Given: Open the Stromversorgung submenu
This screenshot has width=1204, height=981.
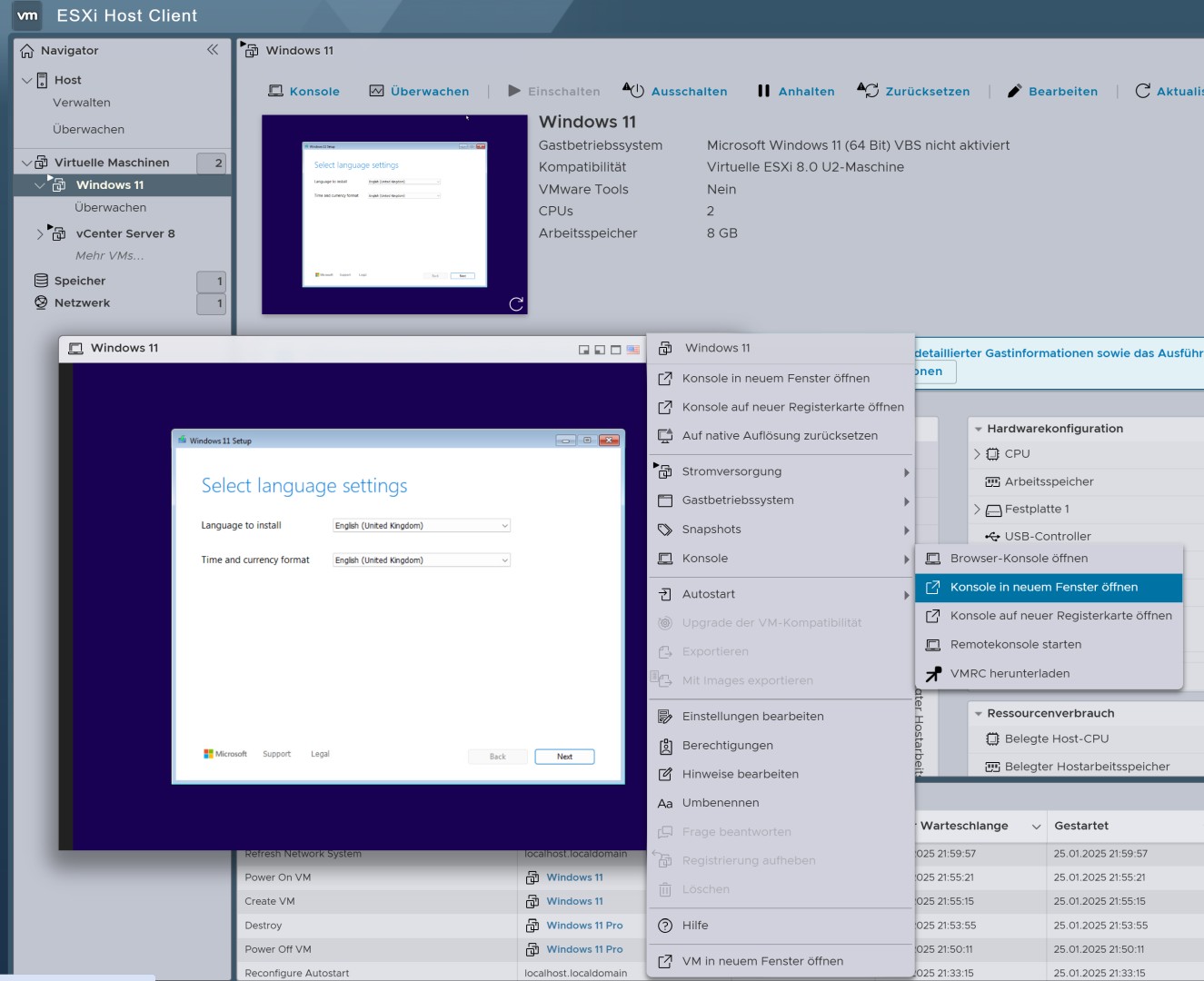Looking at the screenshot, I should coord(781,471).
